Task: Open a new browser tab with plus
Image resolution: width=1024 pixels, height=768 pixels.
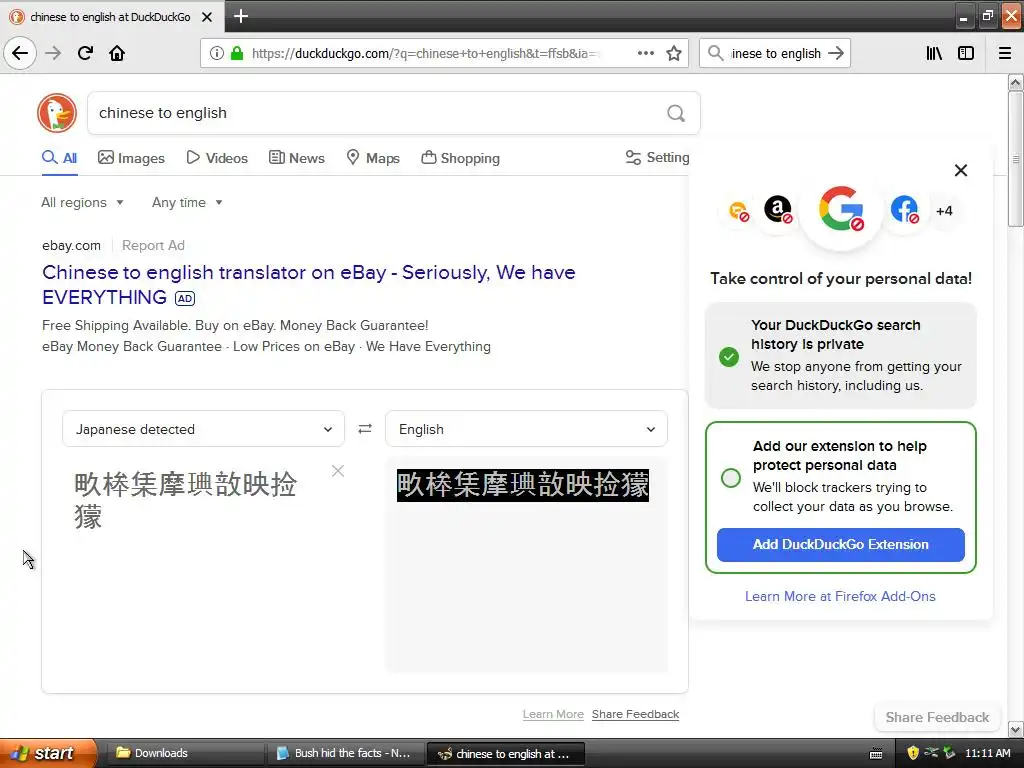Action: pos(240,16)
